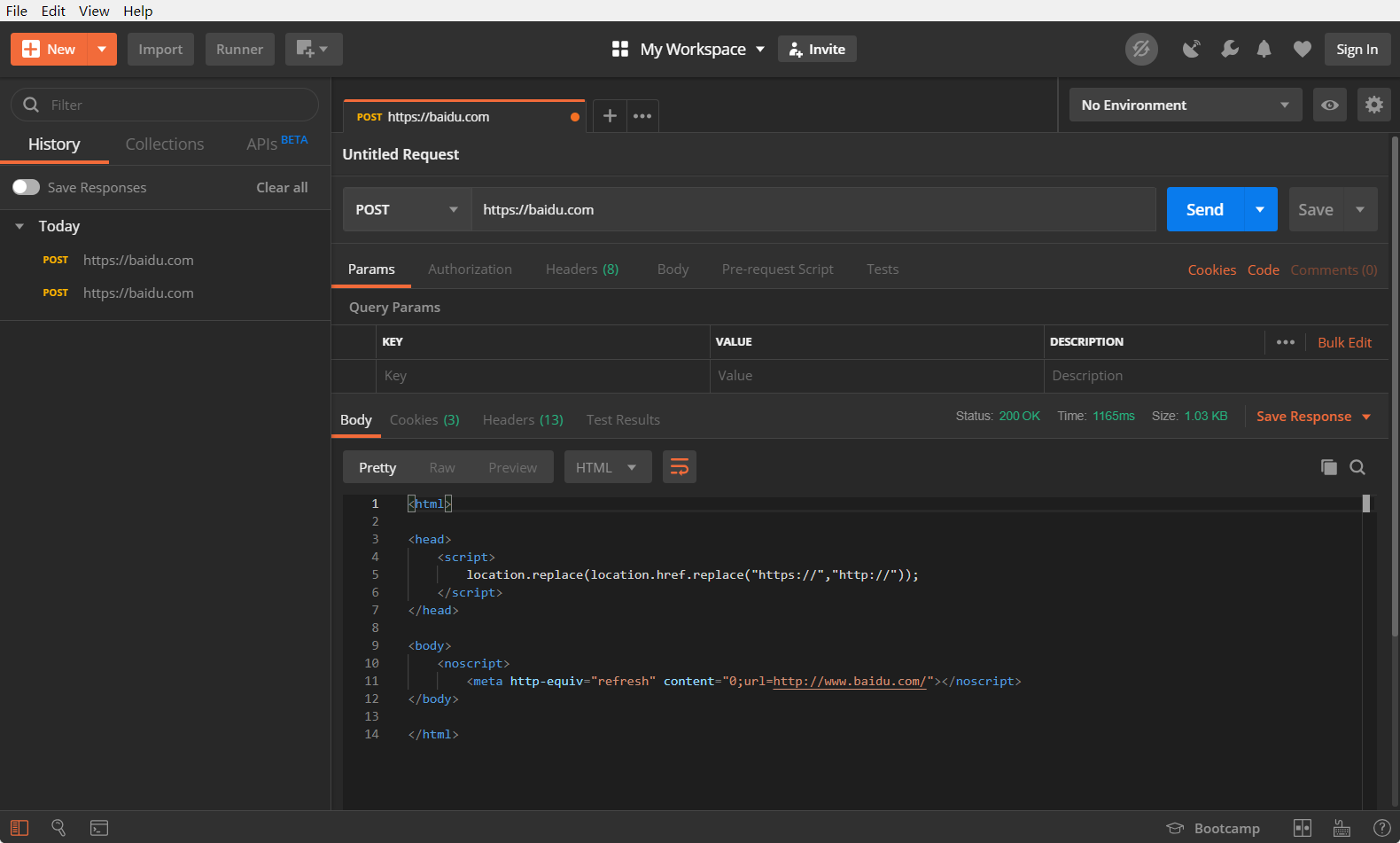The image size is (1400, 843).
Task: Open the Send button dropdown arrow
Action: pyautogui.click(x=1260, y=209)
